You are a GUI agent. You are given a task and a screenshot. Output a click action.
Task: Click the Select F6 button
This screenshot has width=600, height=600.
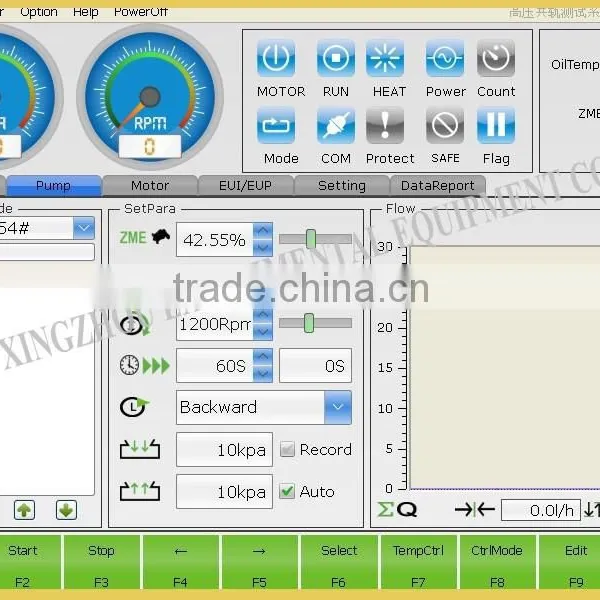(x=339, y=562)
